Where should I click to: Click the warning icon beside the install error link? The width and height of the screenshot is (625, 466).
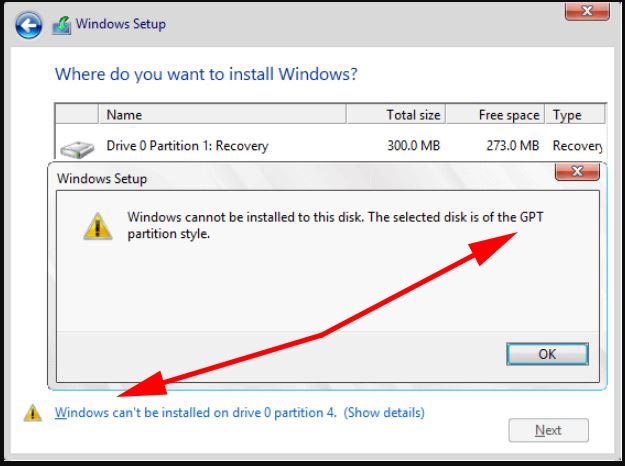point(33,412)
